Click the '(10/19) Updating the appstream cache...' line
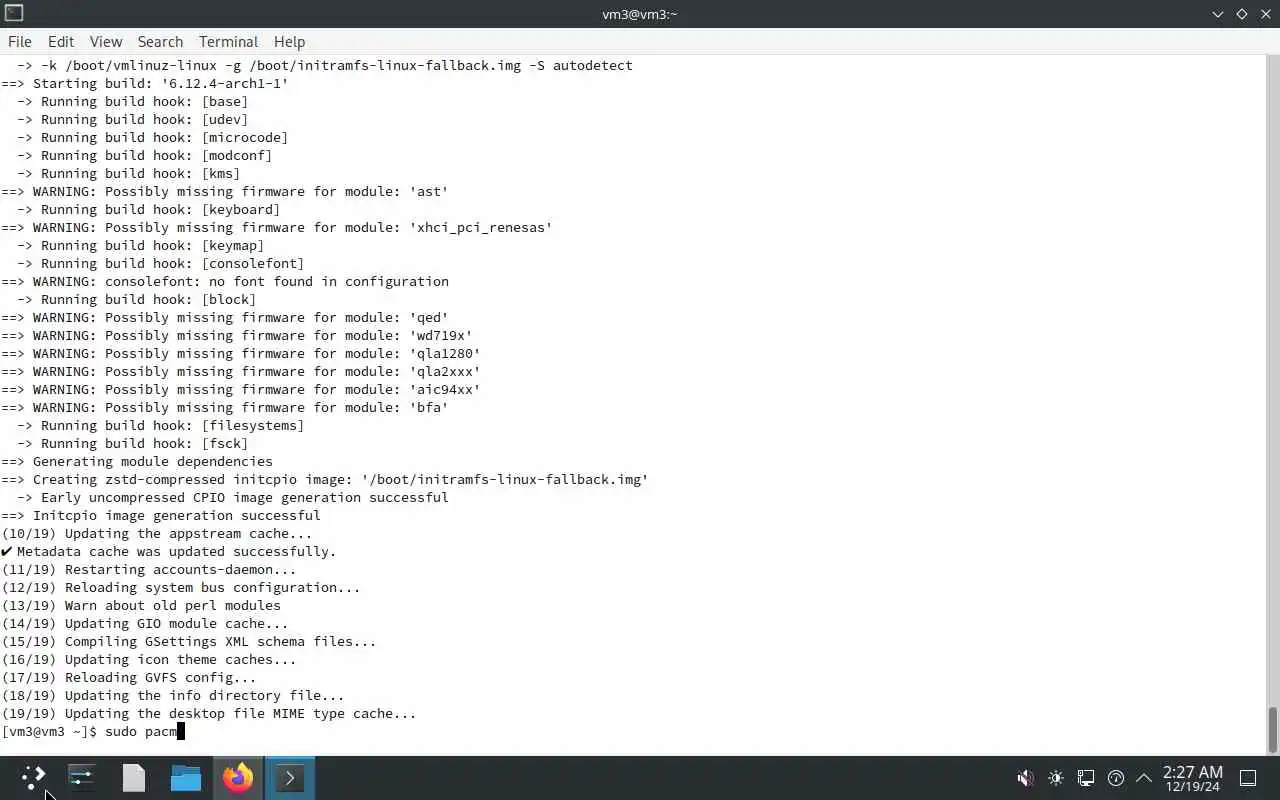Viewport: 1280px width, 800px height. coord(157,533)
